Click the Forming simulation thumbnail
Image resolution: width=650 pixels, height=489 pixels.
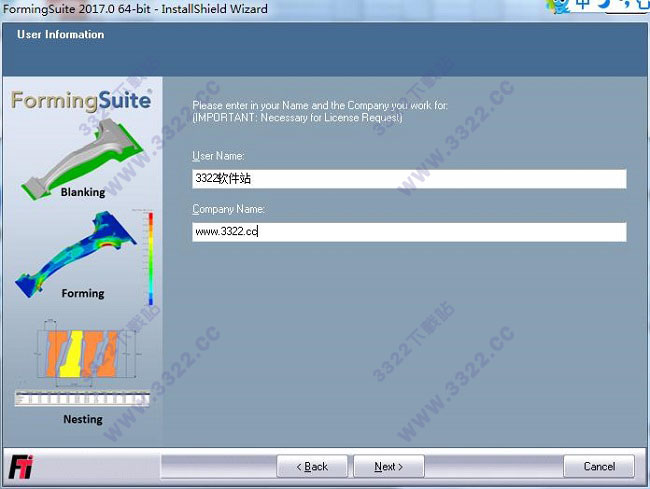(75, 254)
